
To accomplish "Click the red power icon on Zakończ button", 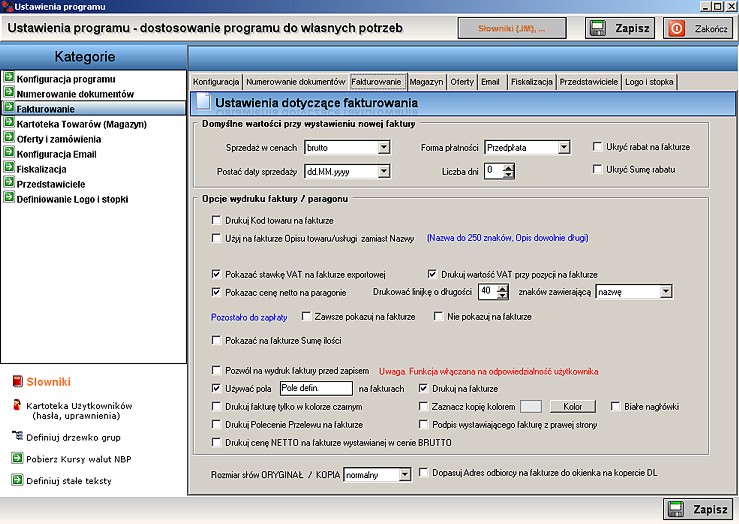I will pos(676,29).
